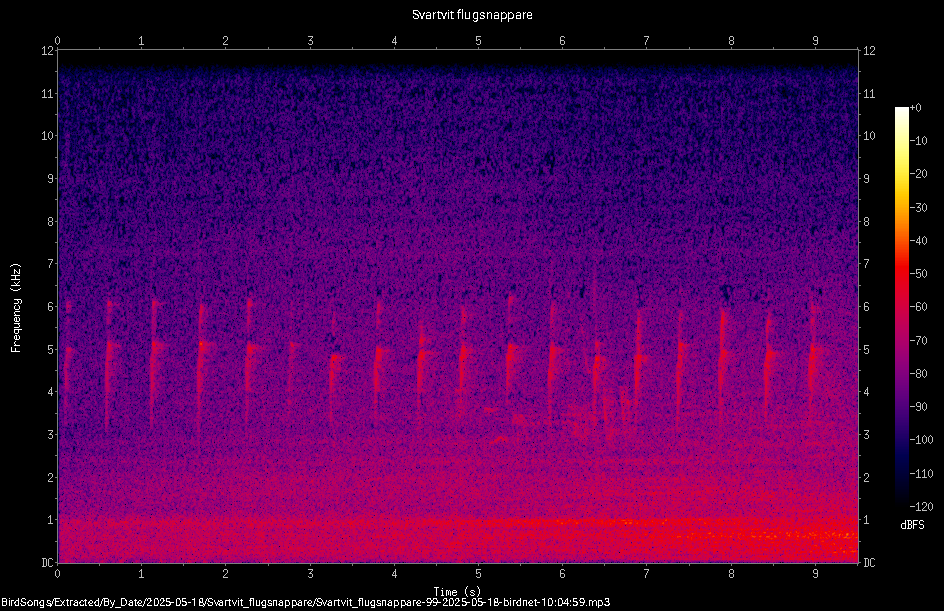Click the 6 kHz label on right frequency axis
This screenshot has width=944, height=611.
pyautogui.click(x=866, y=306)
